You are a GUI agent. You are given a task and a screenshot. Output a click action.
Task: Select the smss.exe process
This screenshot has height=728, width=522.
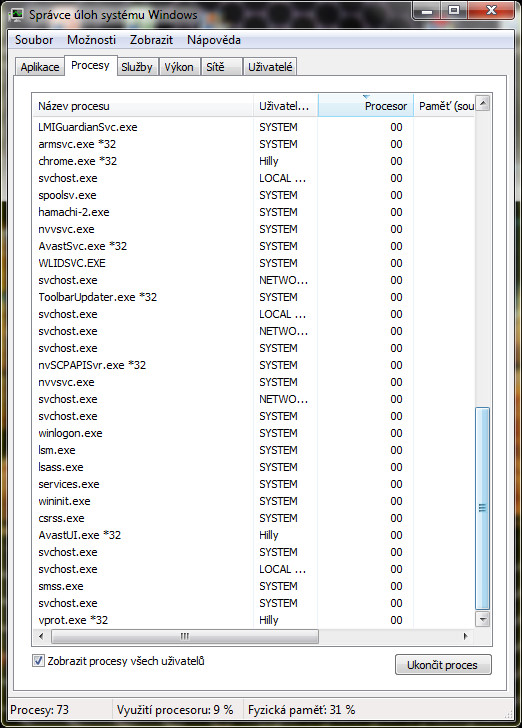point(254,586)
